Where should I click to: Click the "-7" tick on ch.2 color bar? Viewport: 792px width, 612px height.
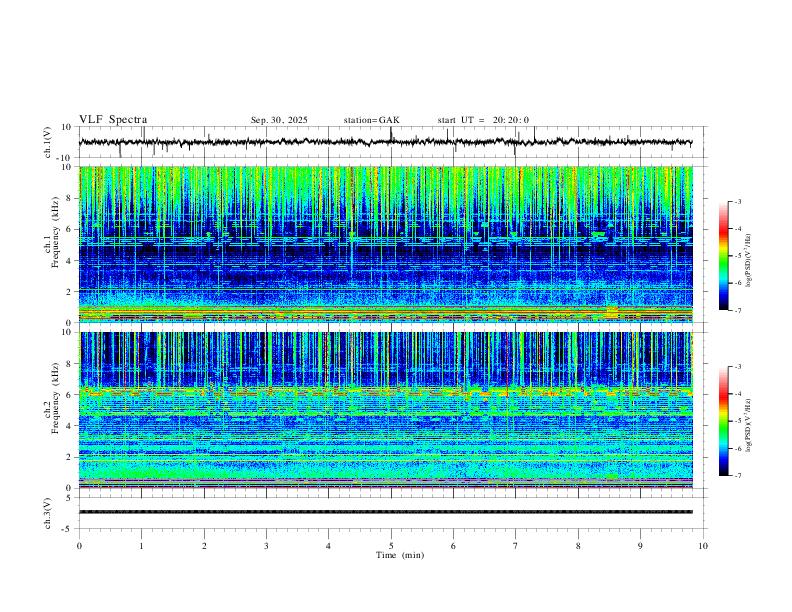pos(737,476)
